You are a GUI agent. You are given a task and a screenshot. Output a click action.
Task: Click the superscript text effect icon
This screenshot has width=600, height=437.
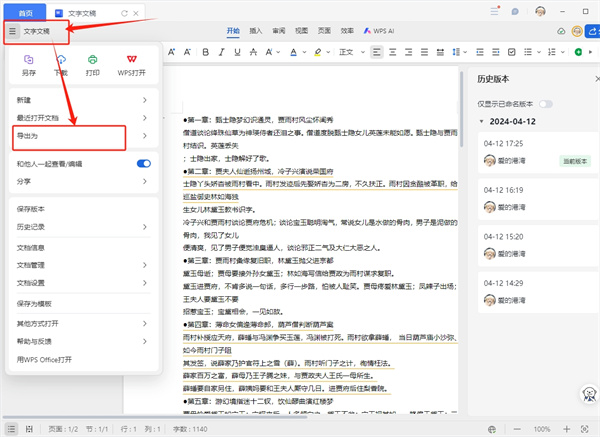pos(269,52)
